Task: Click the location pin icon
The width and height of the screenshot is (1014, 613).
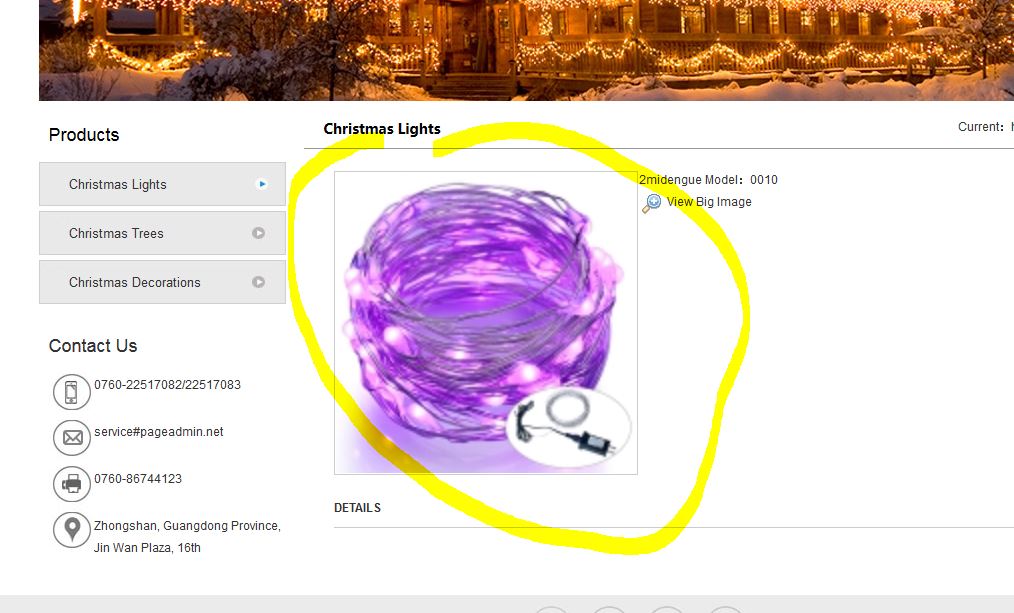Action: pos(72,530)
